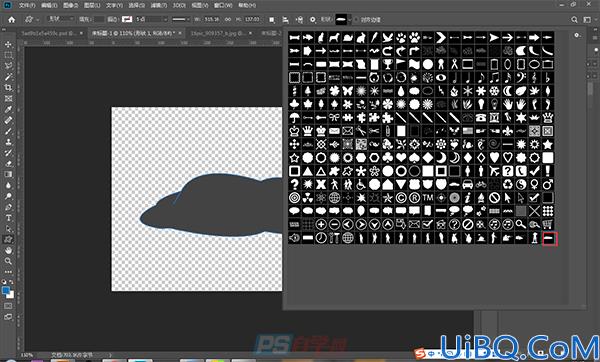Viewport: 600px width, 362px height.
Task: Select the Horizontal Type tool
Action: (8, 218)
